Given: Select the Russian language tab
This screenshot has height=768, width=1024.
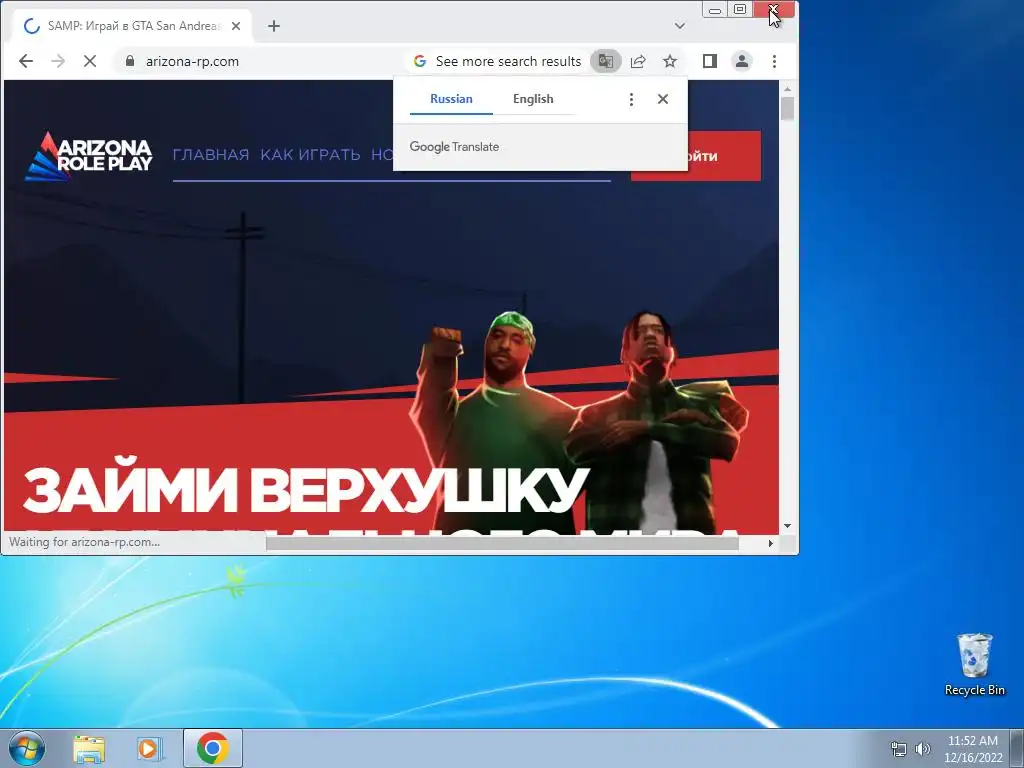Looking at the screenshot, I should coord(451,99).
